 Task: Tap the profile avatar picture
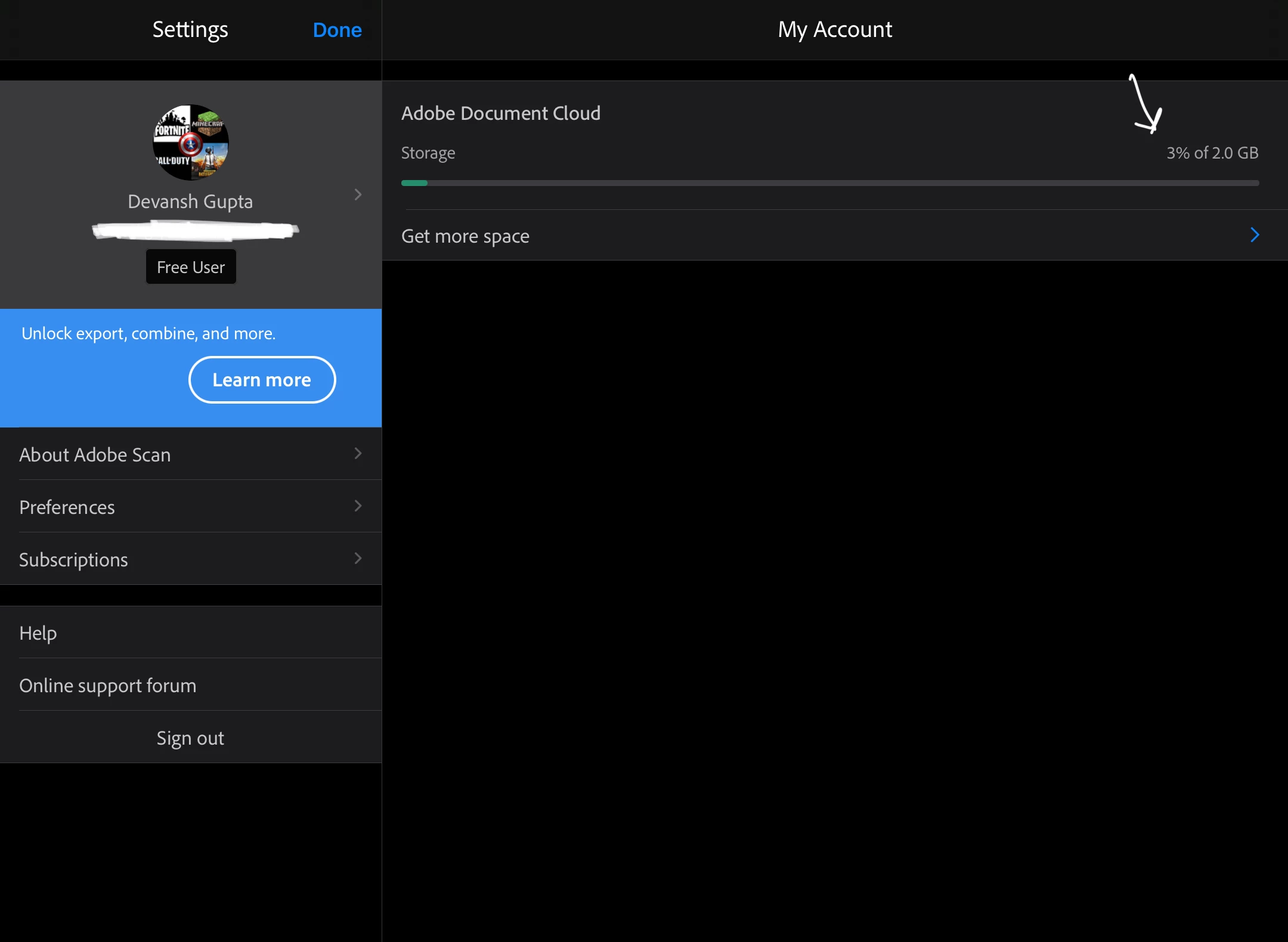tap(191, 142)
